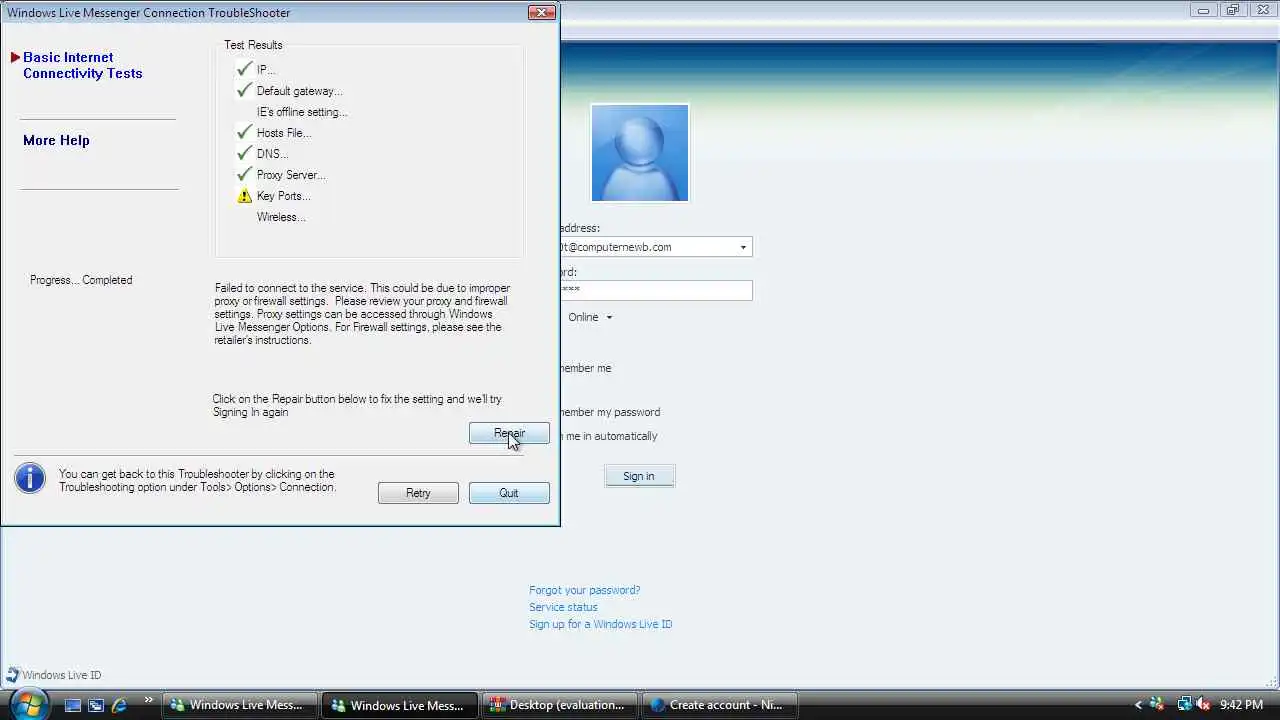The width and height of the screenshot is (1280, 720).
Task: Select the "Proxy Server..." result text
Action: tap(291, 175)
